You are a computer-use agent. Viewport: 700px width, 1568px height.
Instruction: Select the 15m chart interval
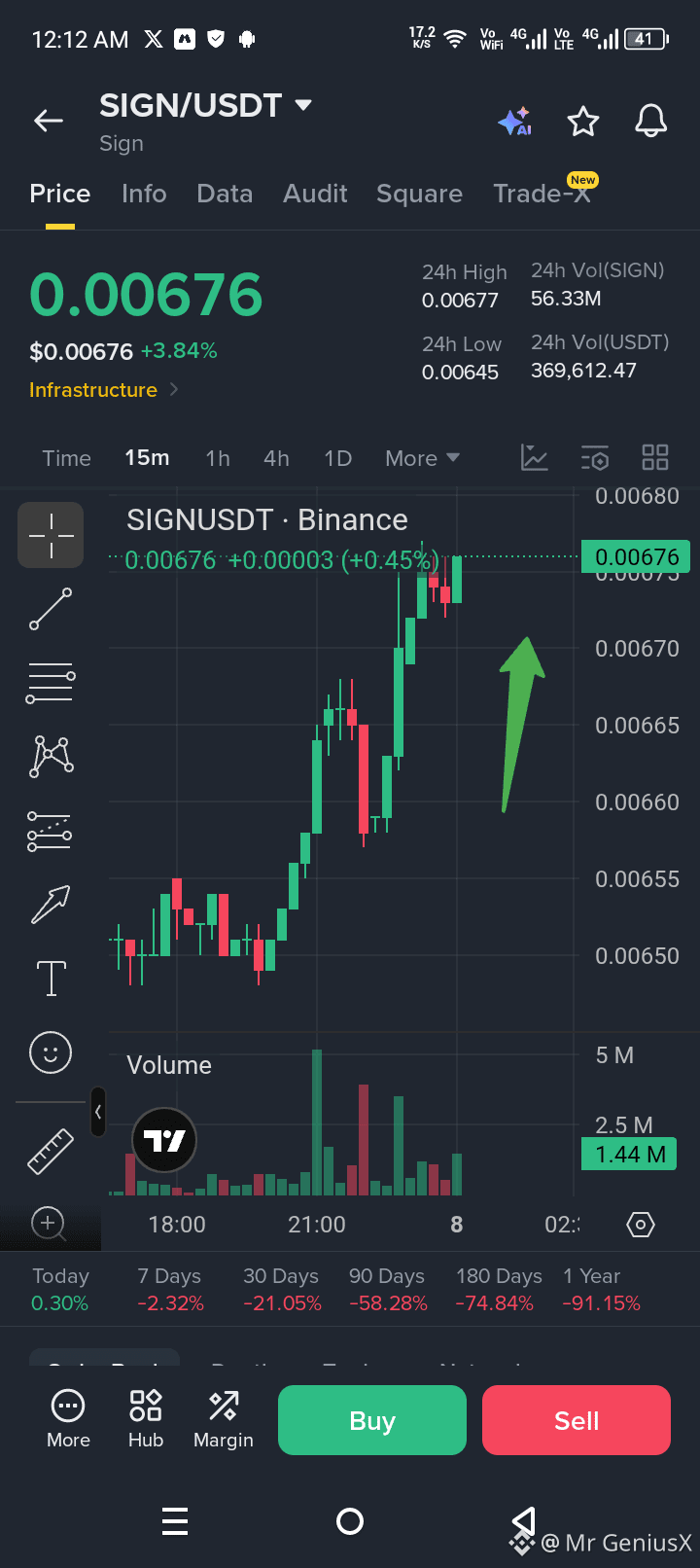point(147,458)
